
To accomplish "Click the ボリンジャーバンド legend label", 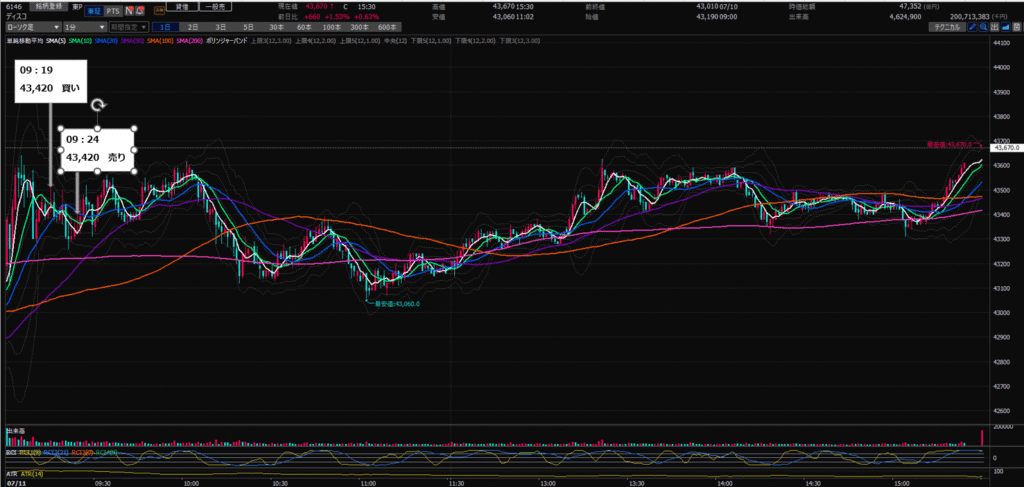I will point(226,41).
